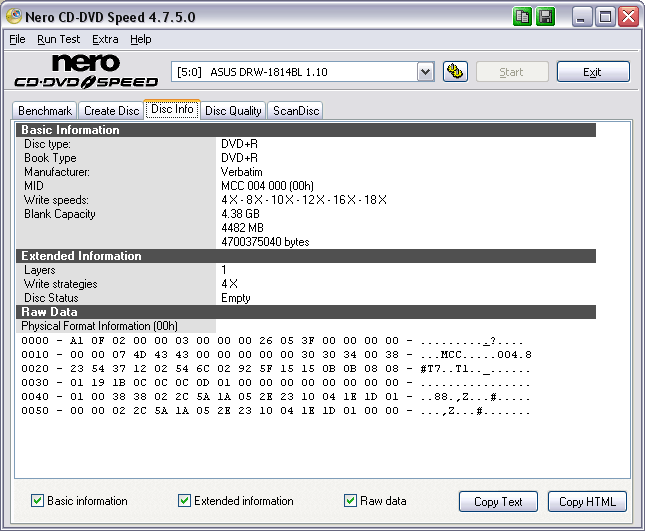Screen dimensions: 645x531
Task: Close the Nero CD-DVD Speed window
Action: [629, 17]
